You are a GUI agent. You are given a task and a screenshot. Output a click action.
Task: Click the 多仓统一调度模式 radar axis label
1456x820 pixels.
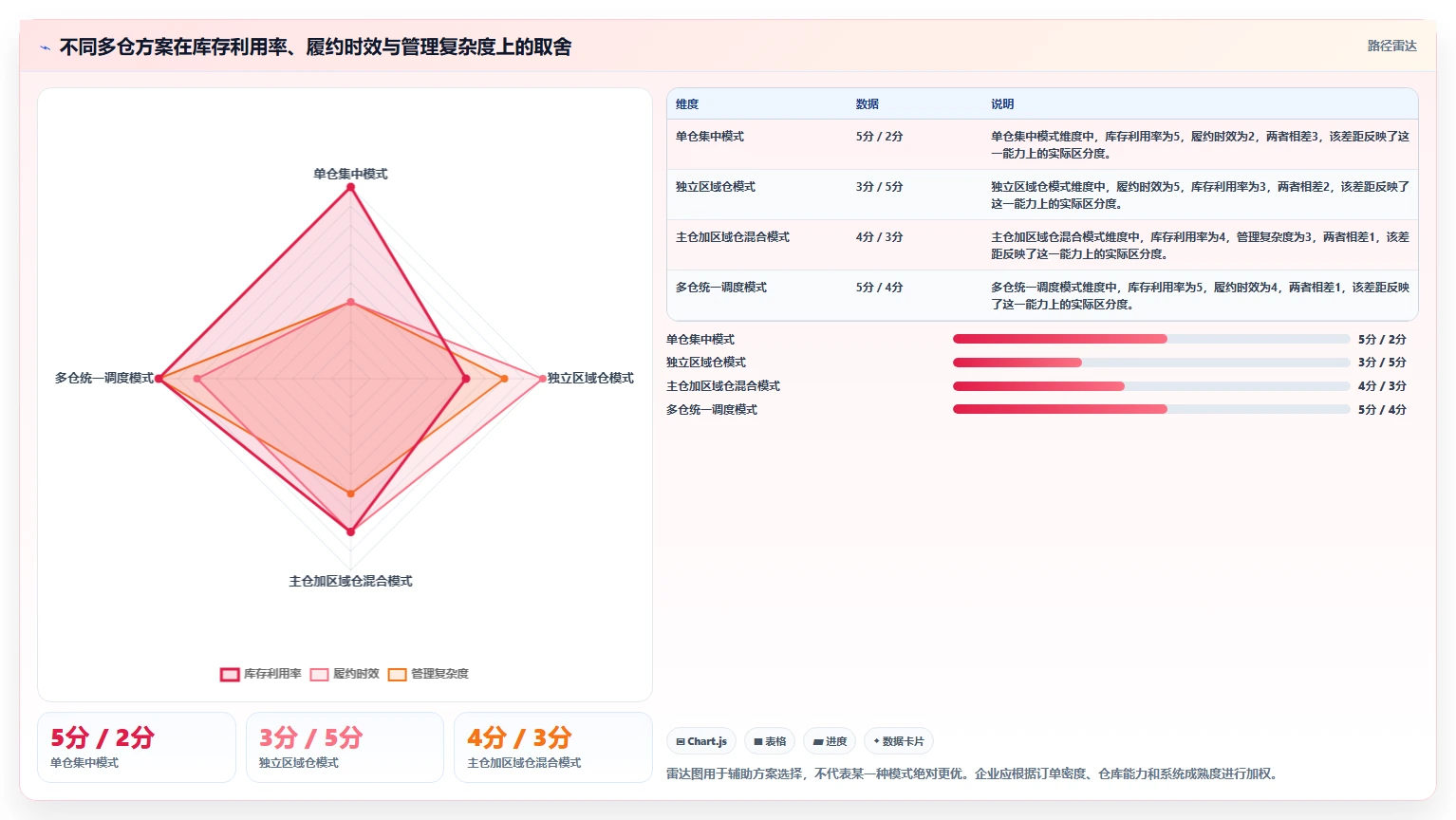click(x=104, y=378)
